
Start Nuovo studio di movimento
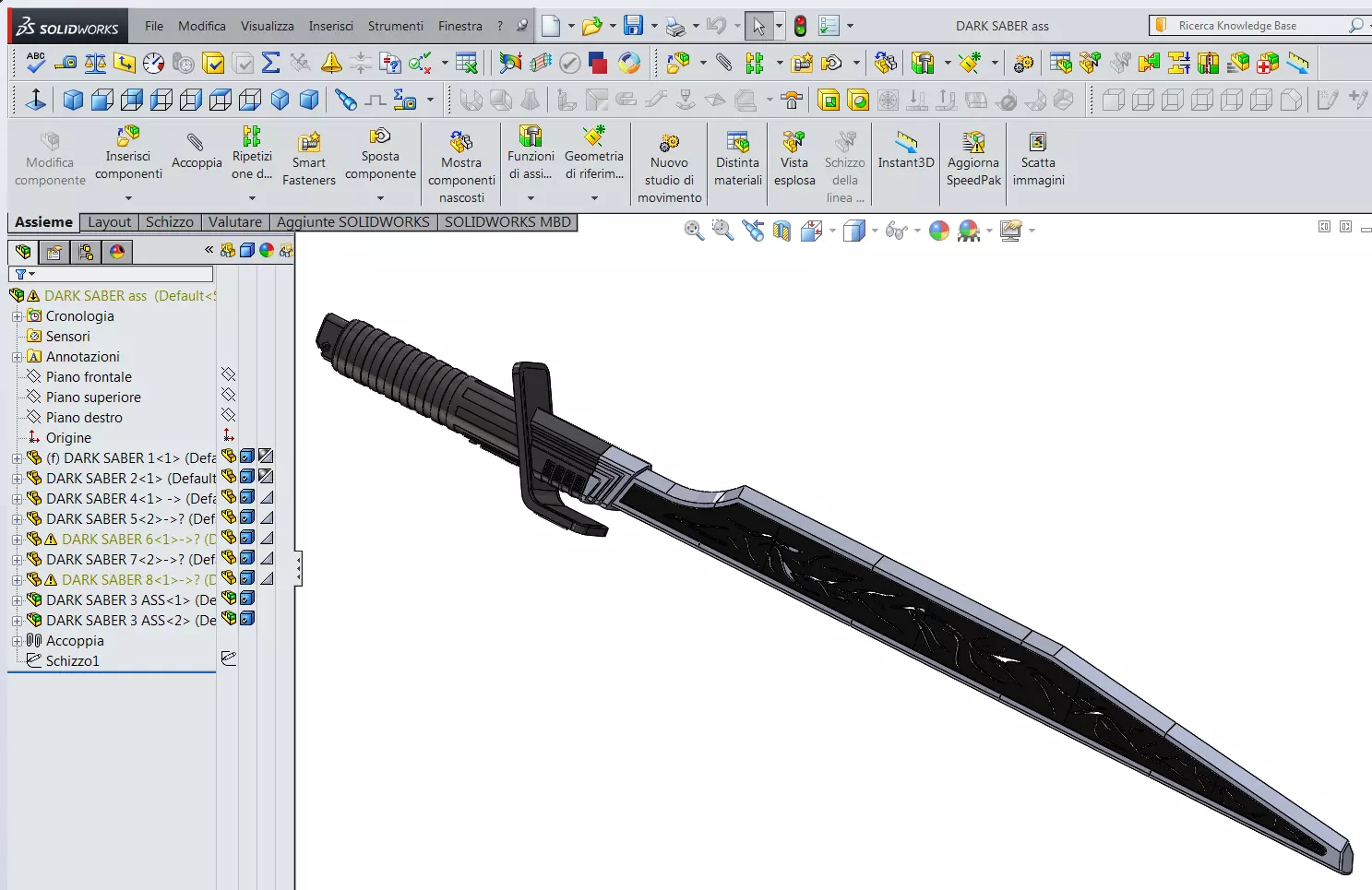point(669,166)
